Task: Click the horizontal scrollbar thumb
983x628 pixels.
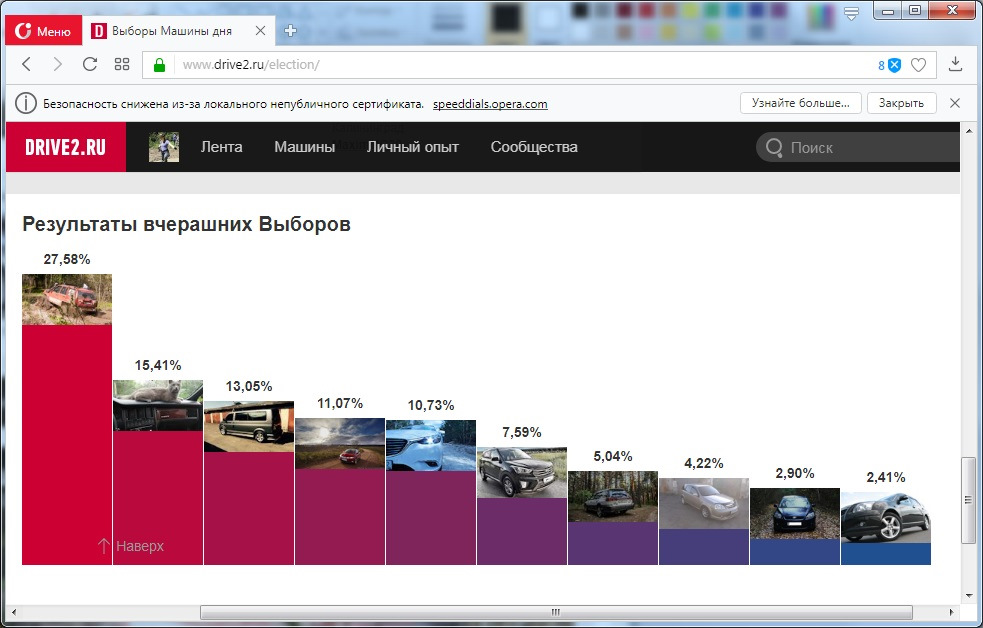Action: [556, 612]
